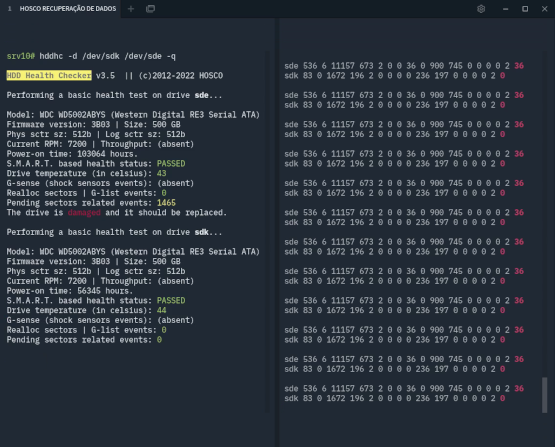555x447 pixels.
Task: Click drive temperature value 43
Action: pyautogui.click(x=161, y=173)
